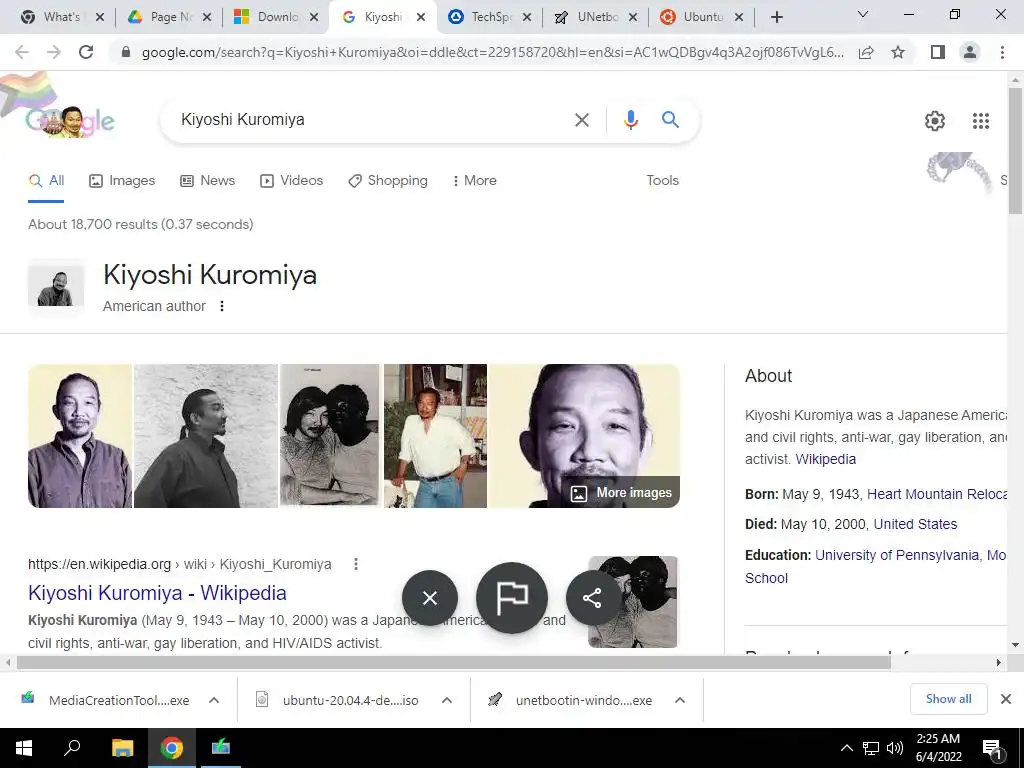Open options for Wikipedia result
The image size is (1024, 768).
(x=356, y=564)
